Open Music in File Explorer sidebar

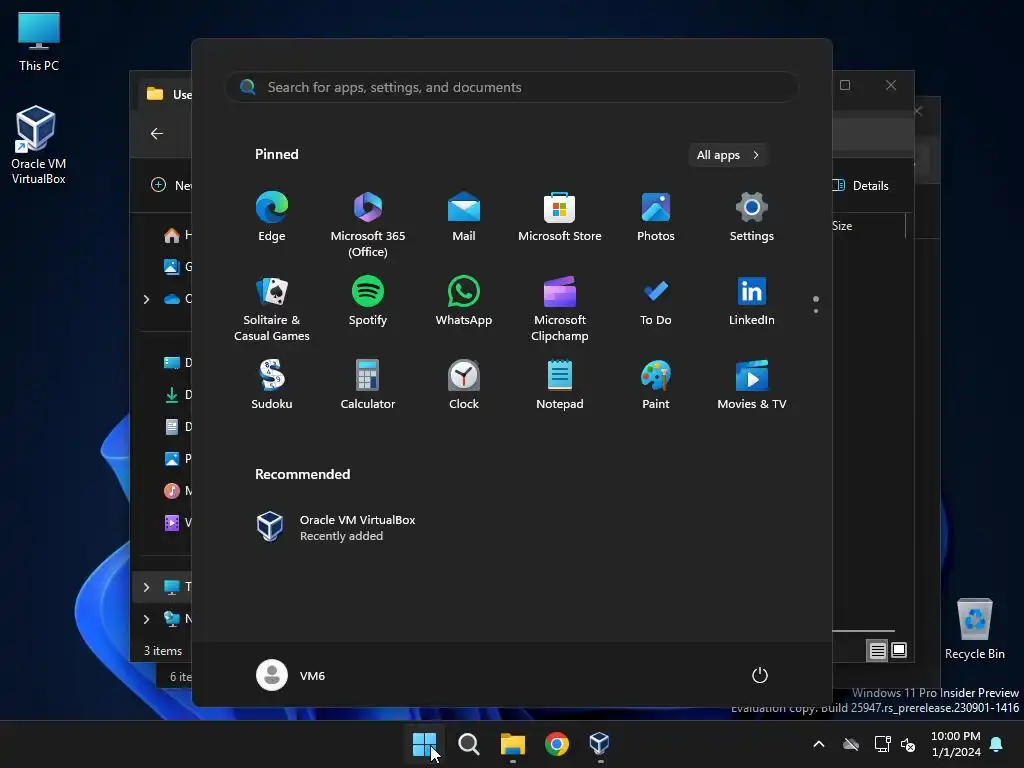click(x=176, y=491)
